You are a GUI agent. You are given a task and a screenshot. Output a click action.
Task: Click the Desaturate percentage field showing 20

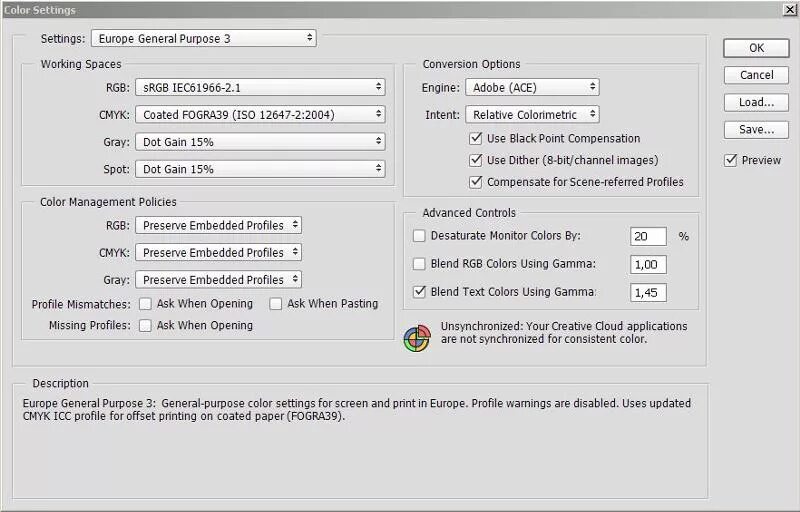(648, 236)
